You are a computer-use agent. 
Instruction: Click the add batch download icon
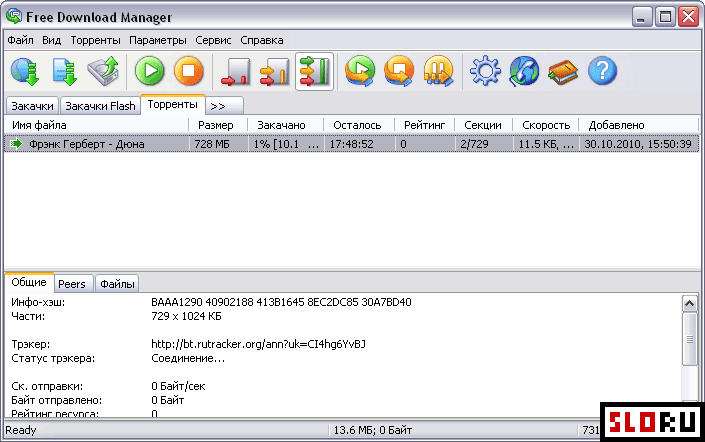coord(64,71)
